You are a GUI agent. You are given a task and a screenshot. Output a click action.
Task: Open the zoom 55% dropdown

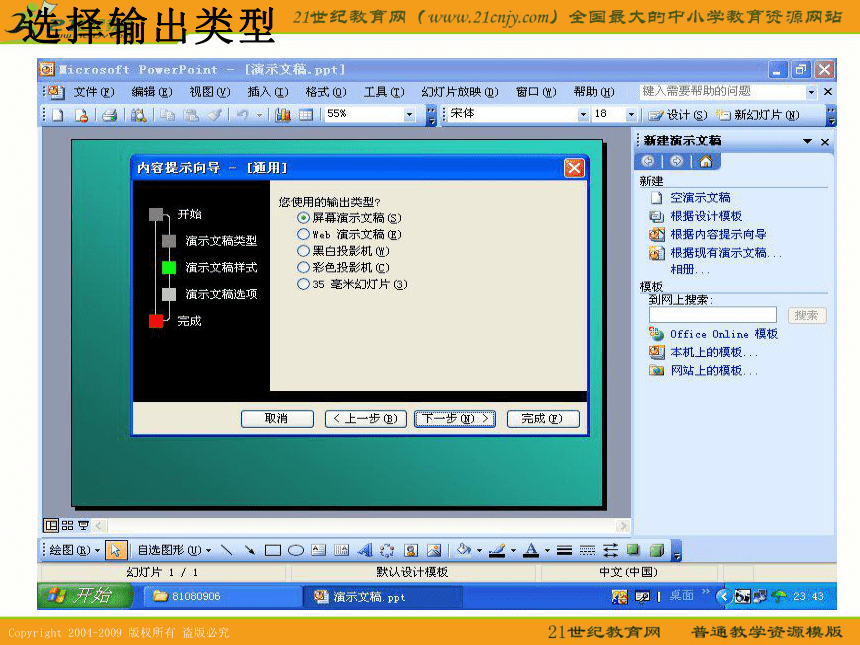click(x=409, y=114)
